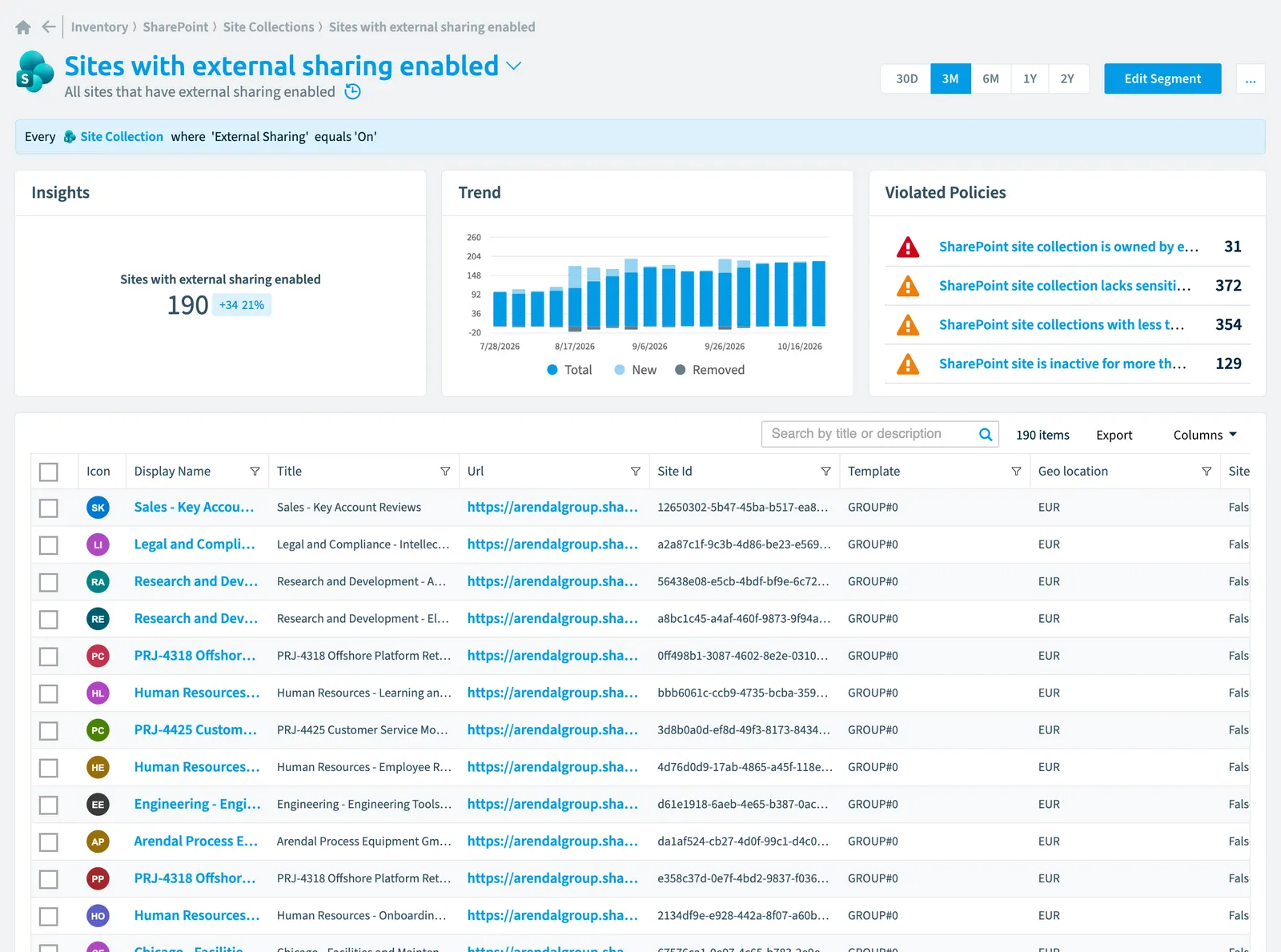Select the 2Y time range tab
The width and height of the screenshot is (1281, 952).
1067,78
